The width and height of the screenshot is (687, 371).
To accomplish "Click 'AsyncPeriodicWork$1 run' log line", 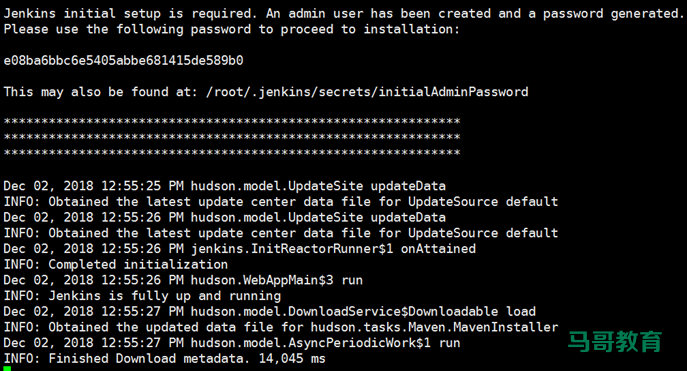I will (x=232, y=343).
